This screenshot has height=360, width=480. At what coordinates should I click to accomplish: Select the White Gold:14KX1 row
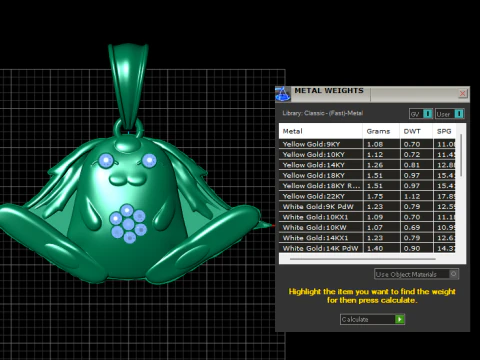tap(367, 238)
